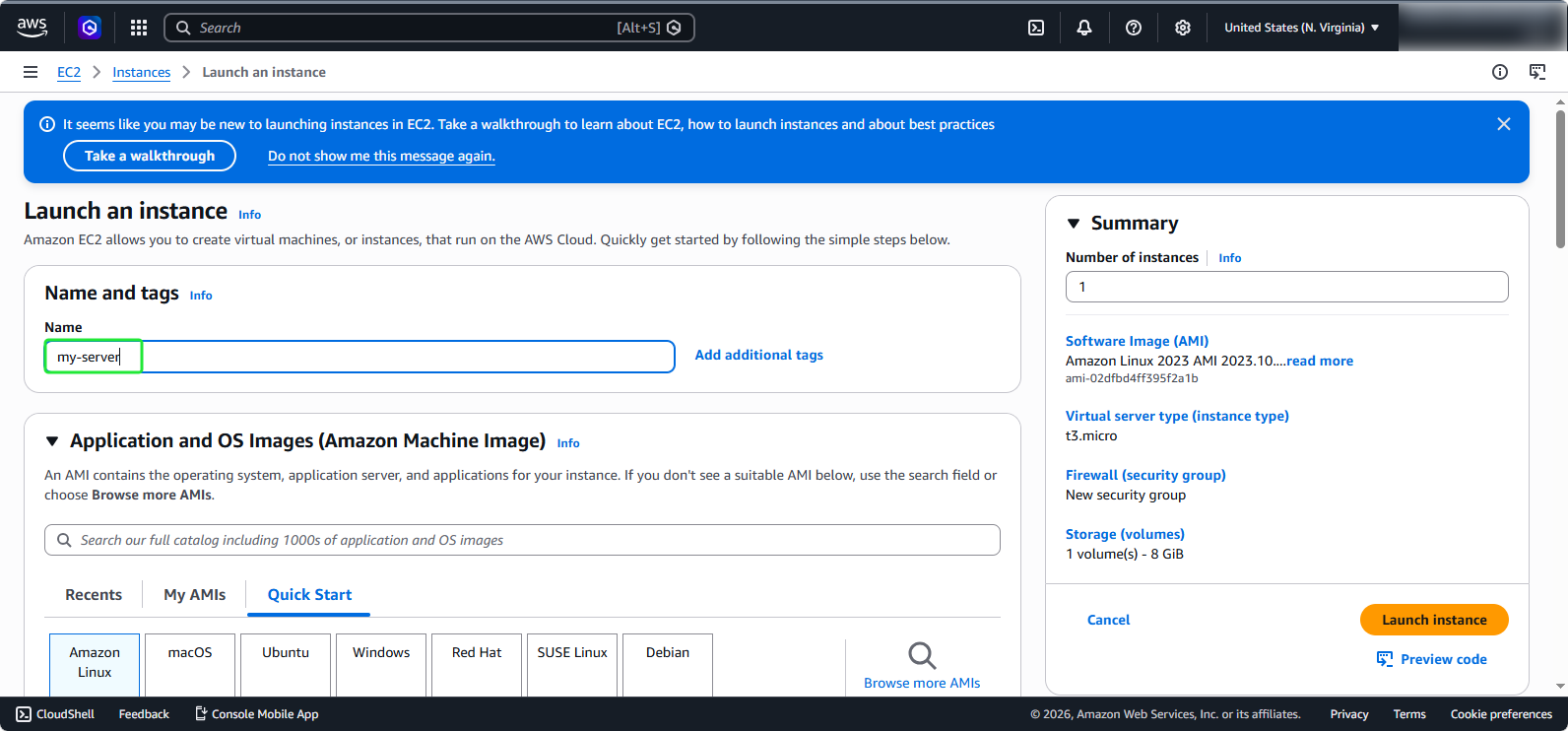The height and width of the screenshot is (731, 1568).
Task: Click the Preview code icon
Action: [1385, 659]
